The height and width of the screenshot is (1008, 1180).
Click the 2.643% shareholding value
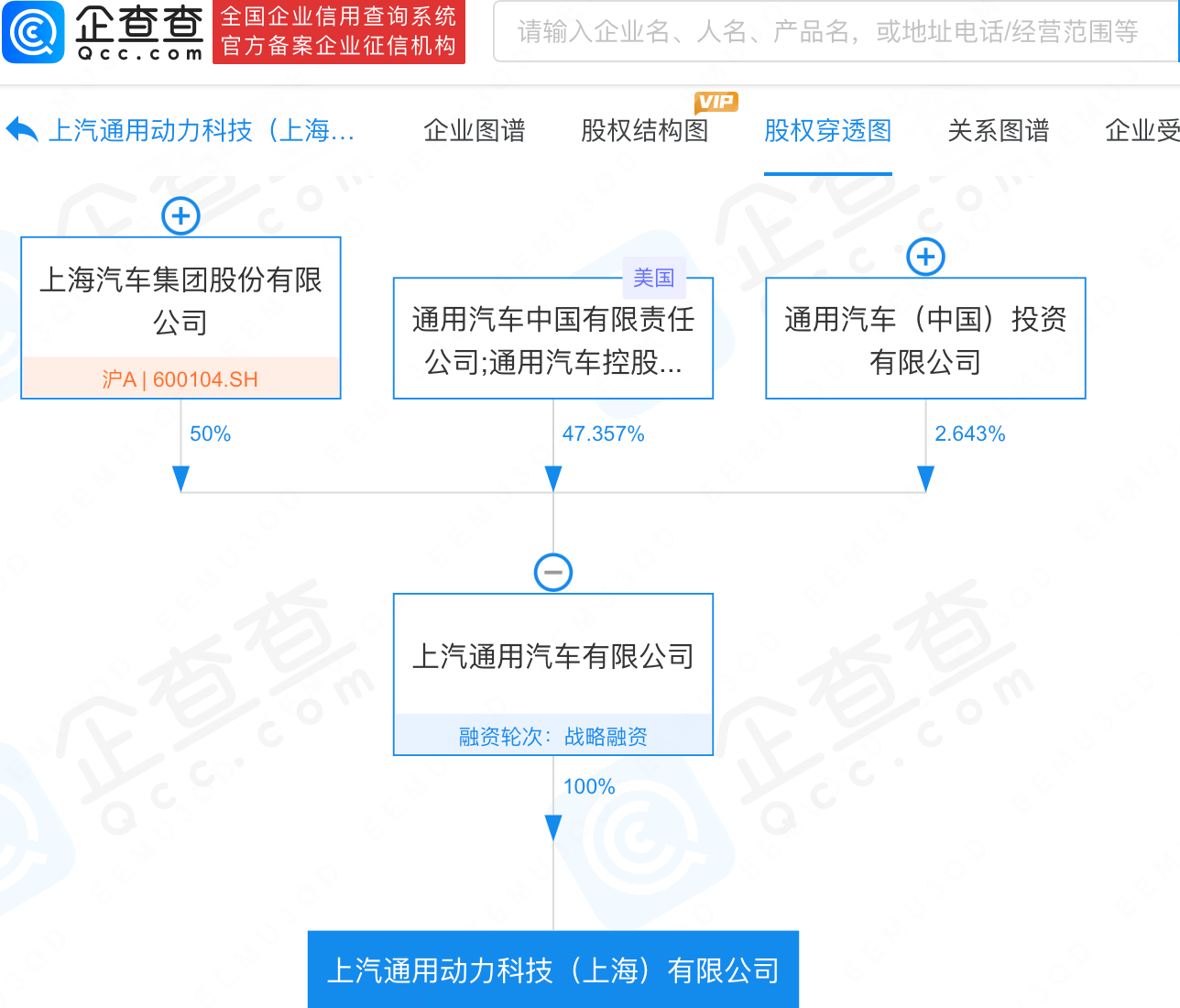point(970,434)
